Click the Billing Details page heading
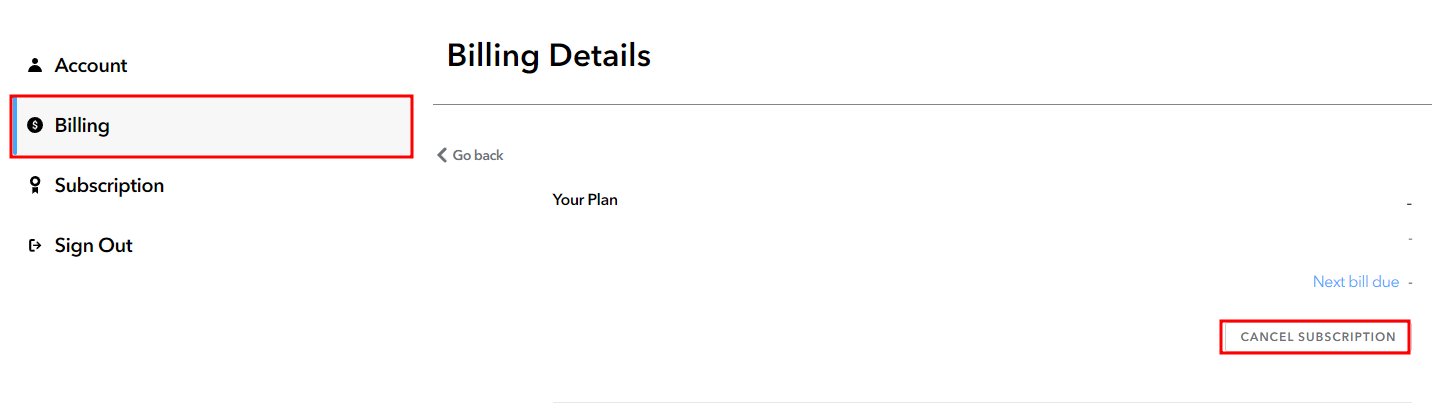The image size is (1432, 415). (548, 55)
